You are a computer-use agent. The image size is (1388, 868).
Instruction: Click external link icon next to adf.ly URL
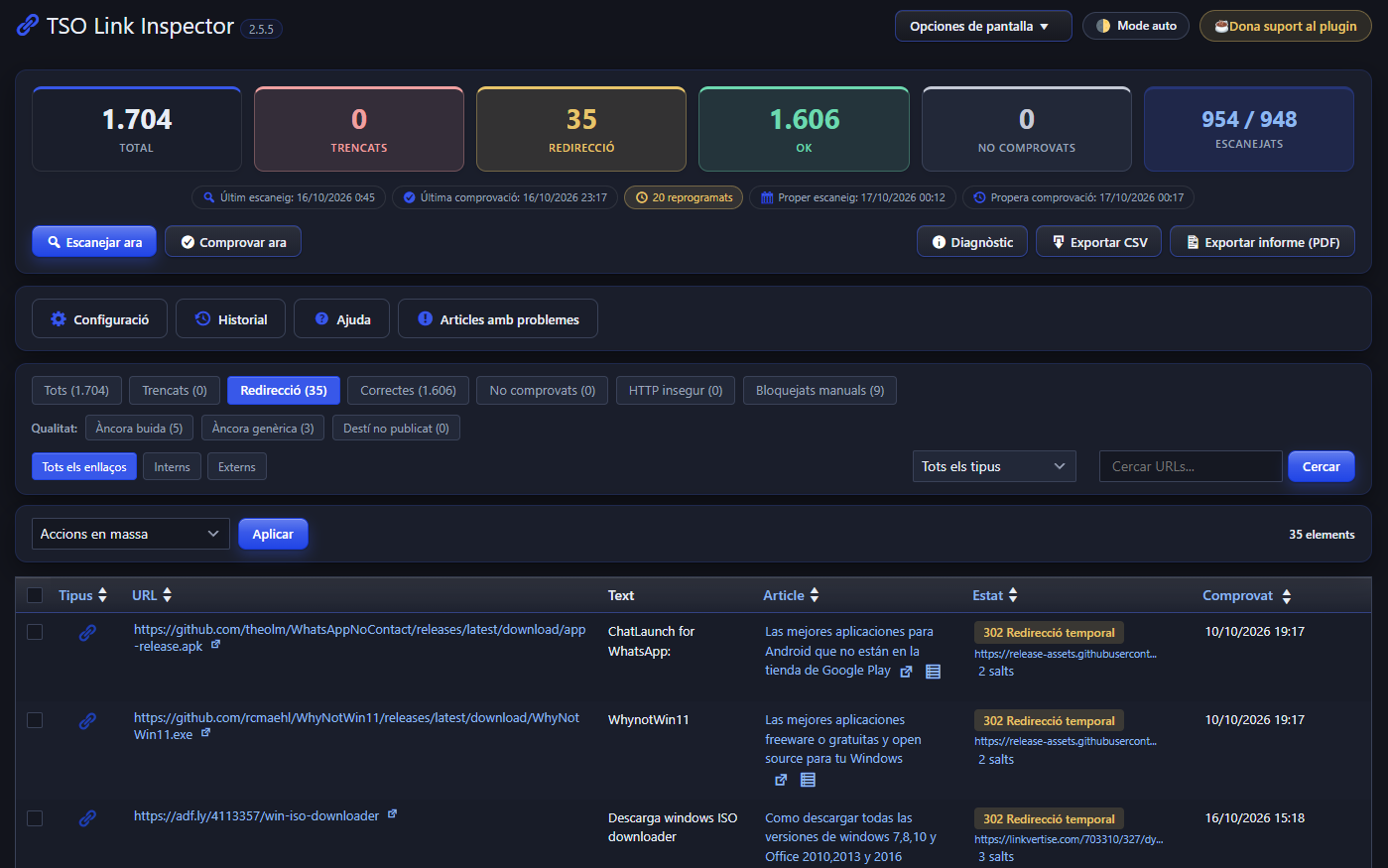392,814
